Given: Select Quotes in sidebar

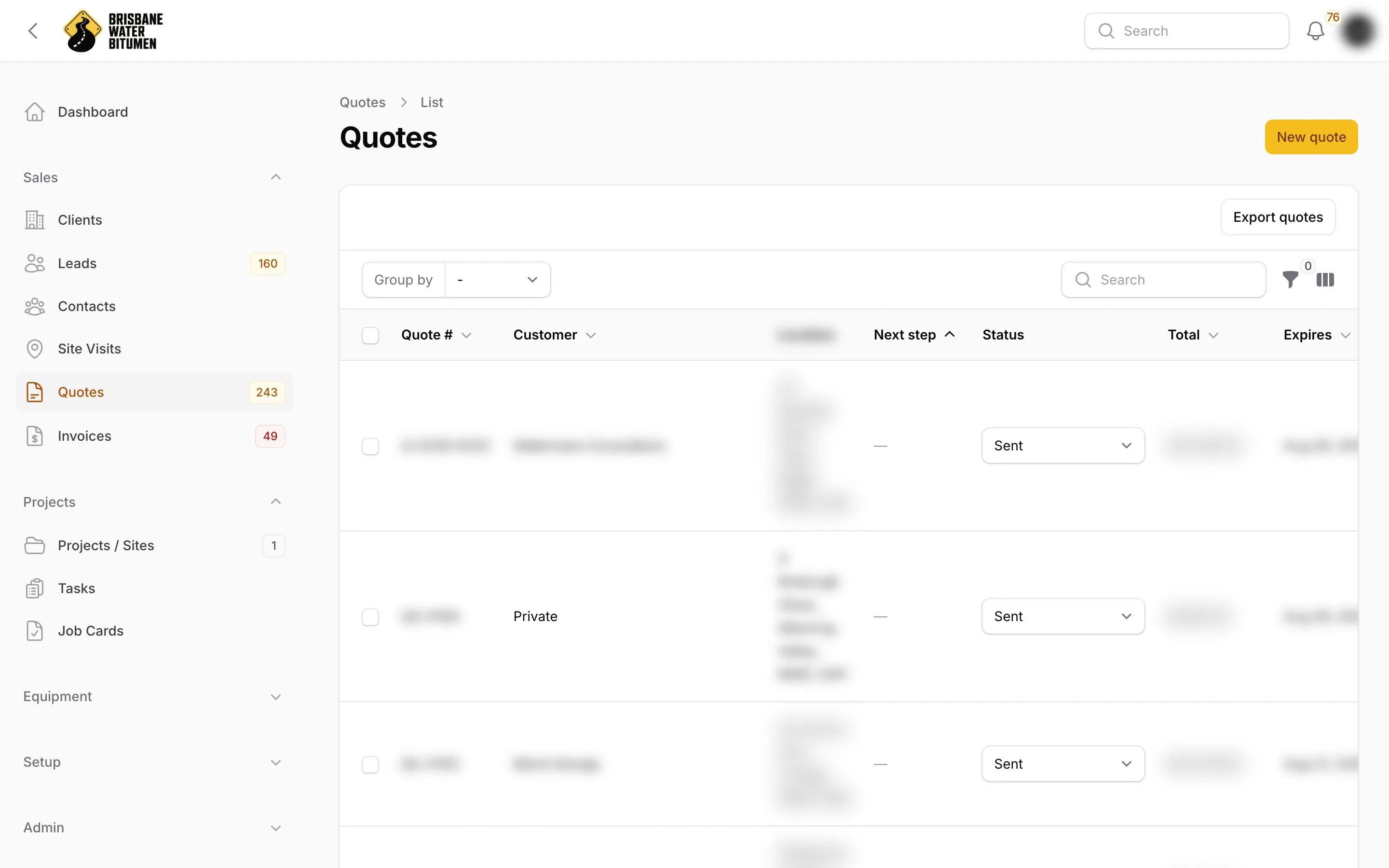Looking at the screenshot, I should pyautogui.click(x=154, y=392).
